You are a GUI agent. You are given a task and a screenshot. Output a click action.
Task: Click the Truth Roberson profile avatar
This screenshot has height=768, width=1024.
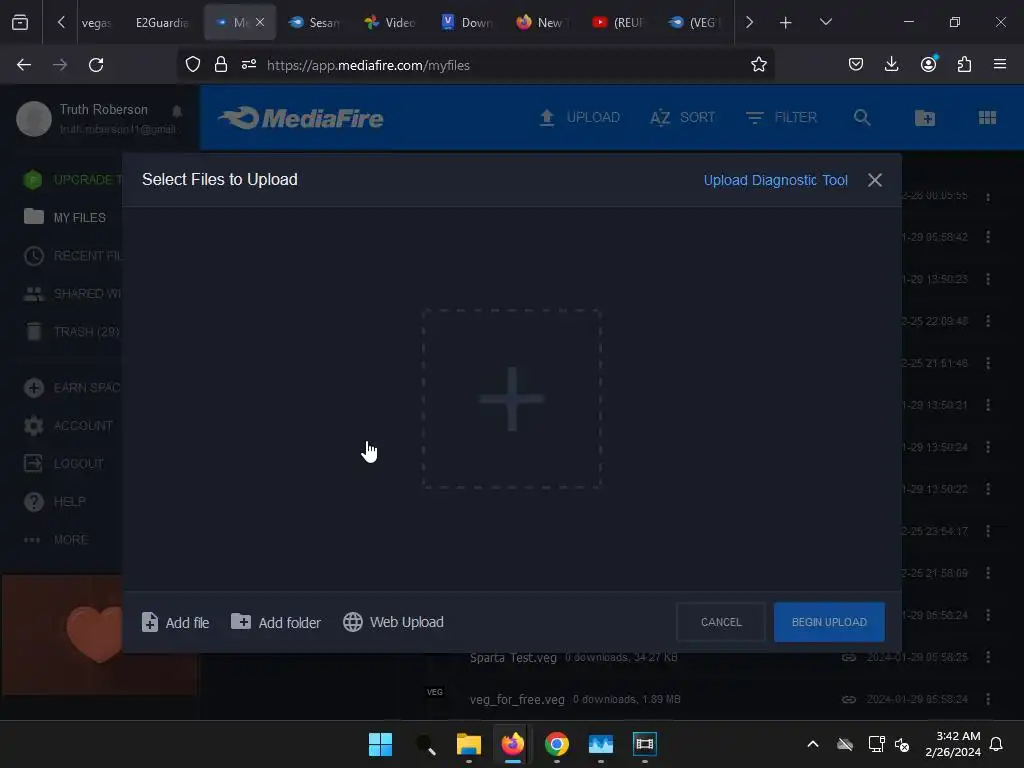point(34,119)
